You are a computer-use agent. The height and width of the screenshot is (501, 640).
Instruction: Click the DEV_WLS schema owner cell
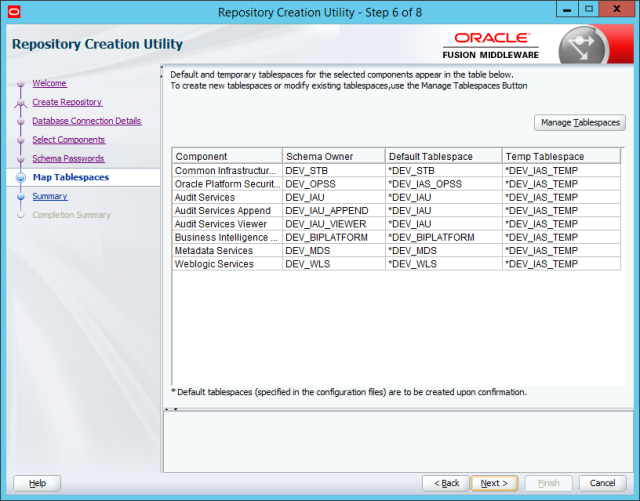click(334, 264)
